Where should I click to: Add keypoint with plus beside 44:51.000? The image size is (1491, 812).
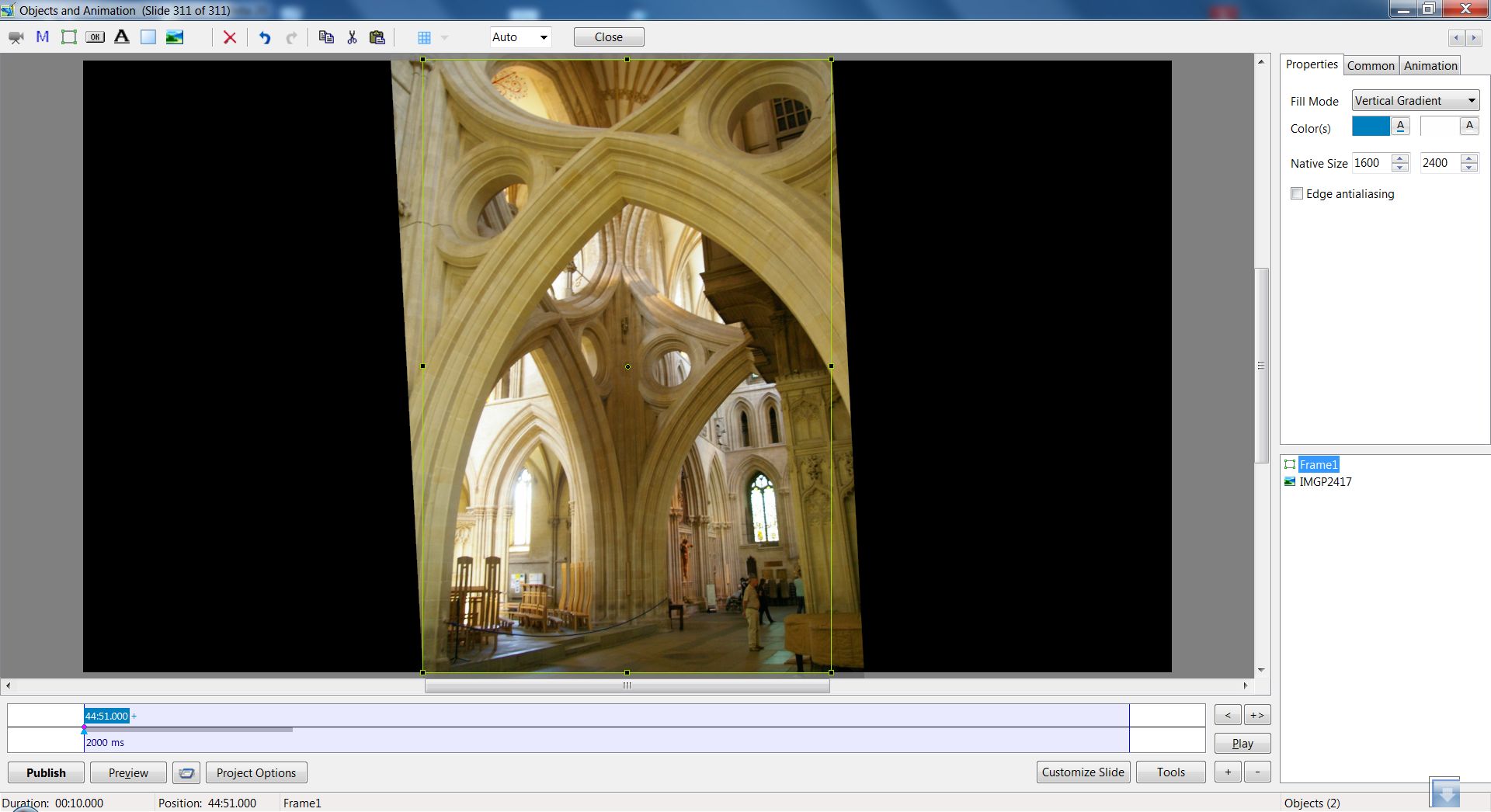134,716
